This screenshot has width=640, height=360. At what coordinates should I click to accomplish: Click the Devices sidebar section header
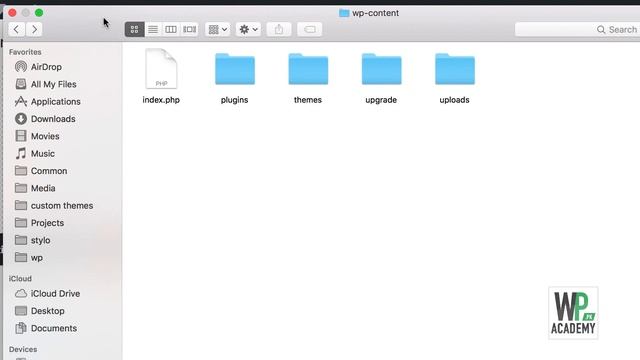click(23, 349)
